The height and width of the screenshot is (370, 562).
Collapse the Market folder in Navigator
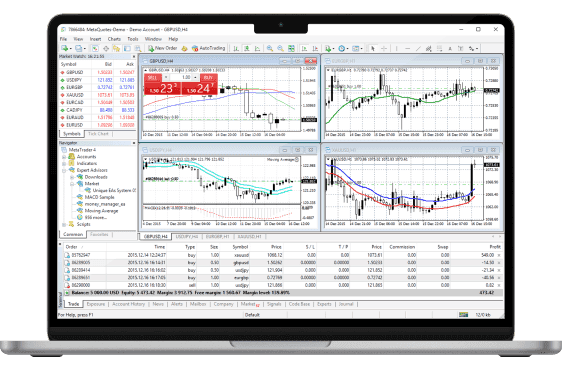(x=72, y=184)
